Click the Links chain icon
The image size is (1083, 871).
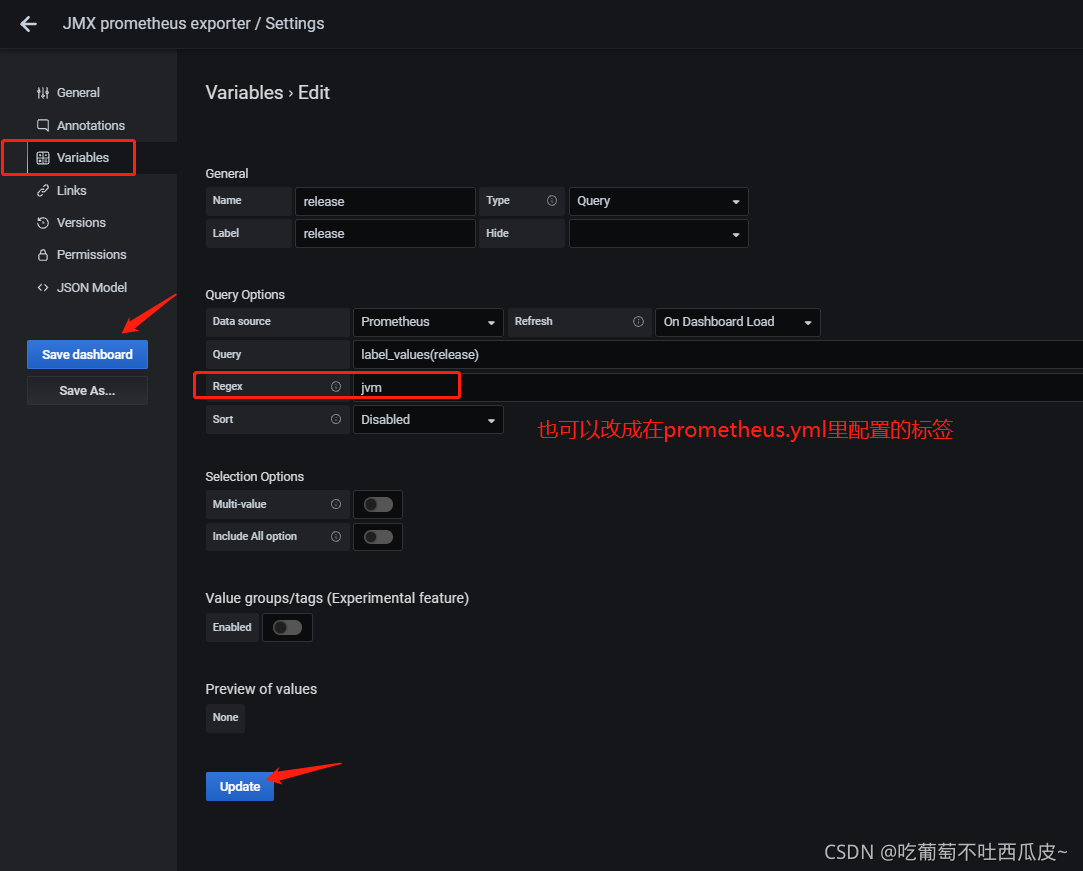click(x=43, y=190)
